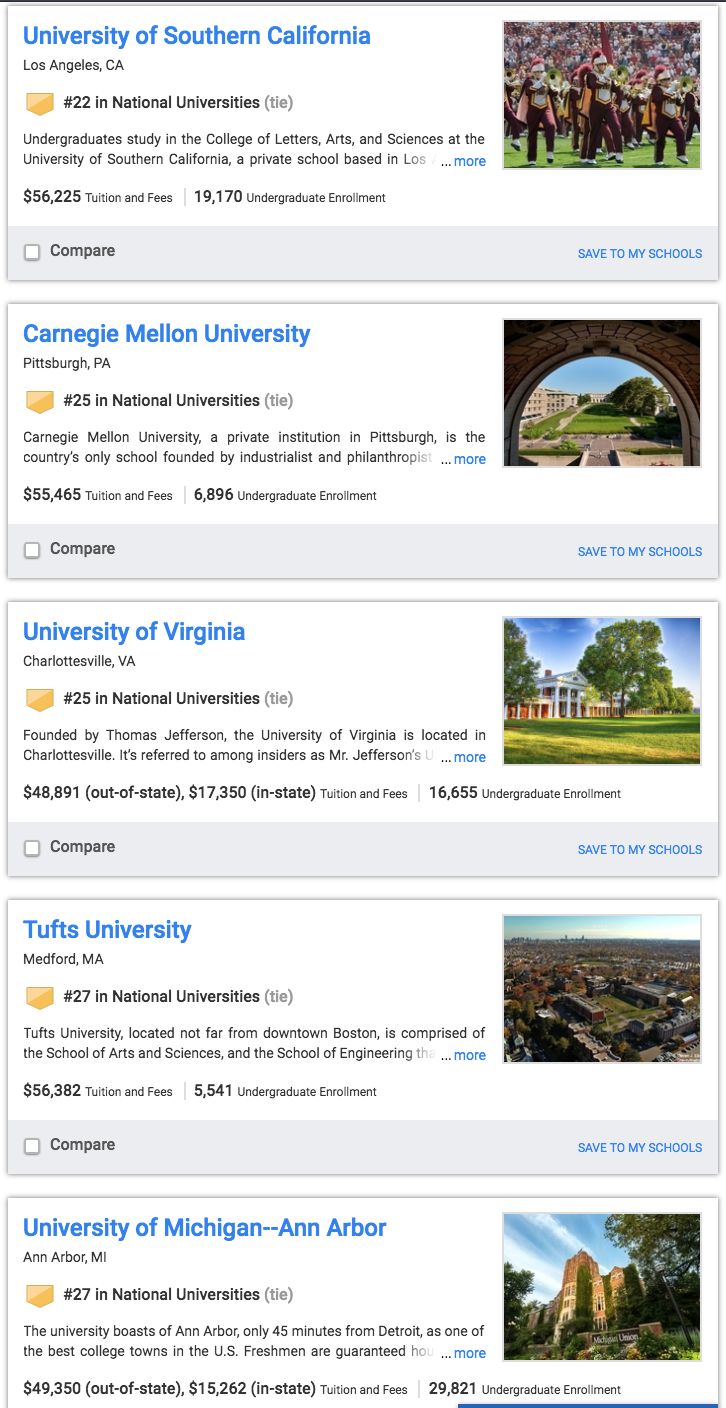
Task: Click the ranking badge icon for Carnegie Mellon
Action: coord(39,401)
